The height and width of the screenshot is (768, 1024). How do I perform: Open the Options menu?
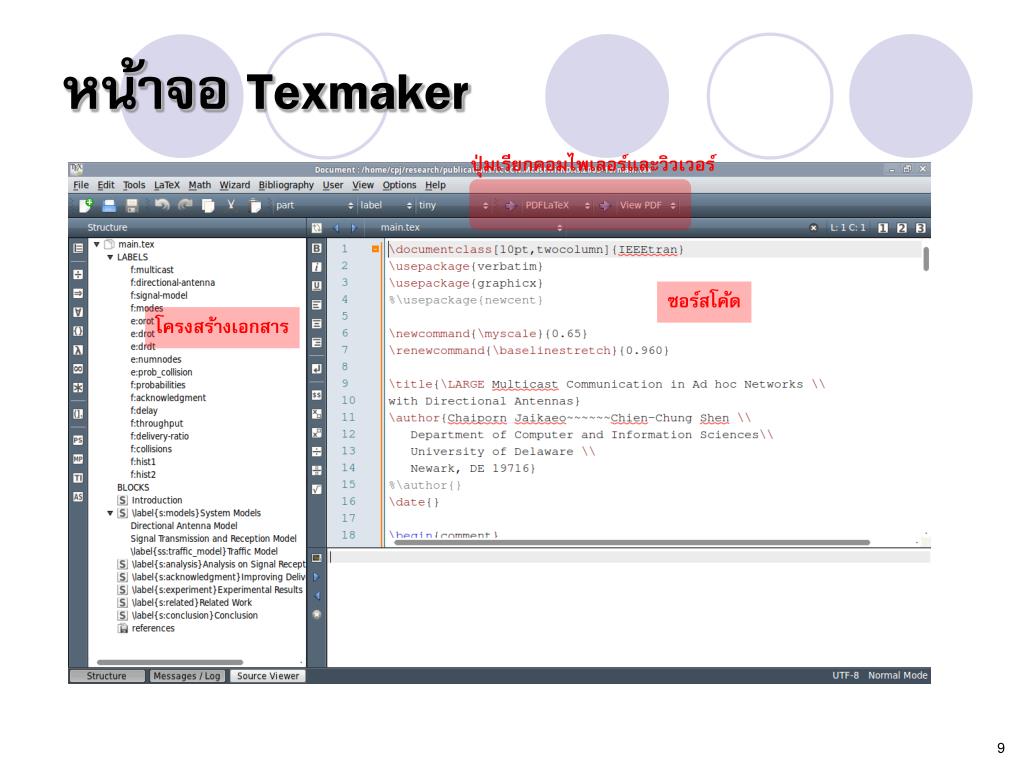point(399,185)
